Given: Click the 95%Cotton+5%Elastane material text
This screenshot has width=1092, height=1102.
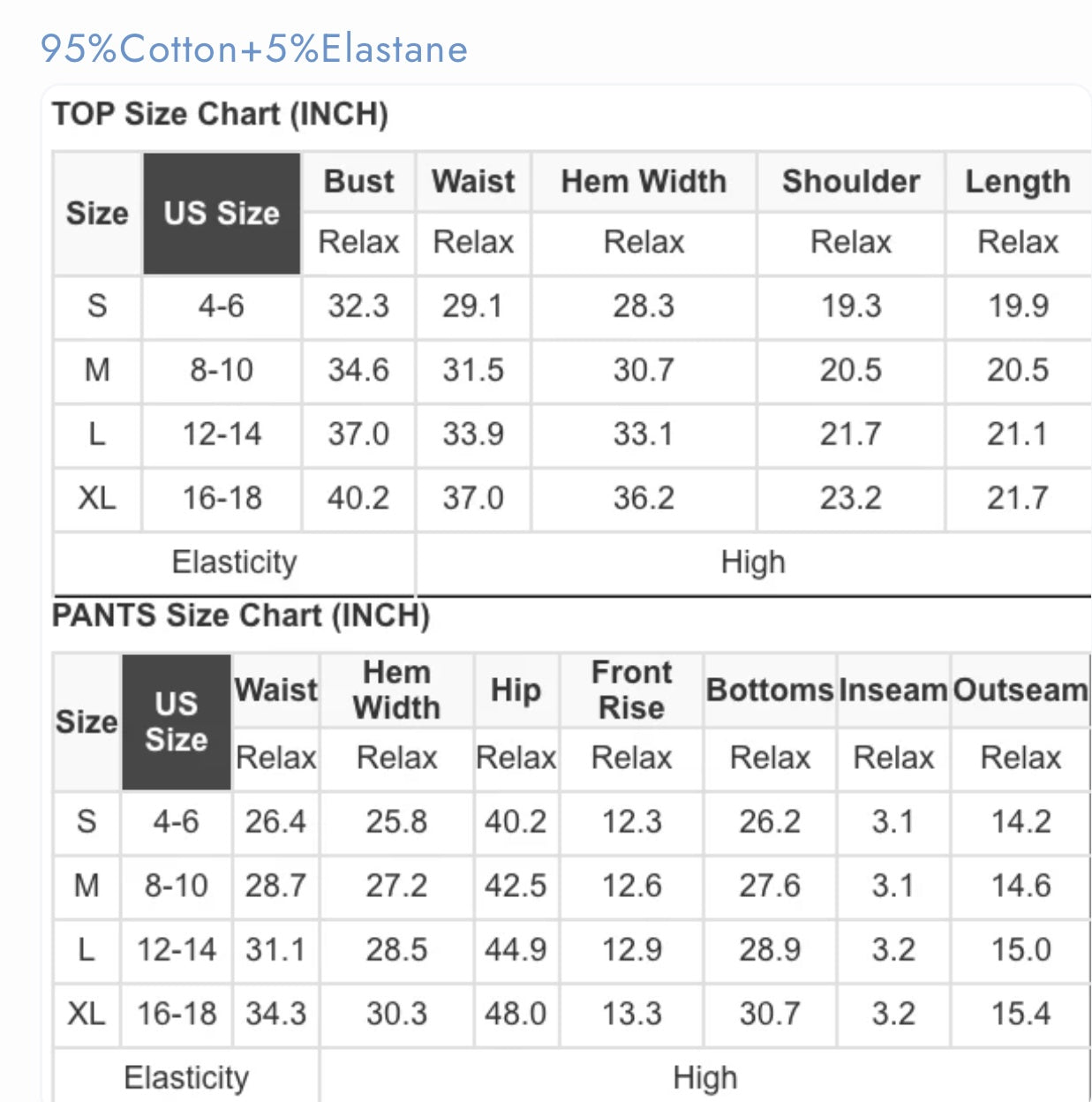Looking at the screenshot, I should [x=254, y=49].
